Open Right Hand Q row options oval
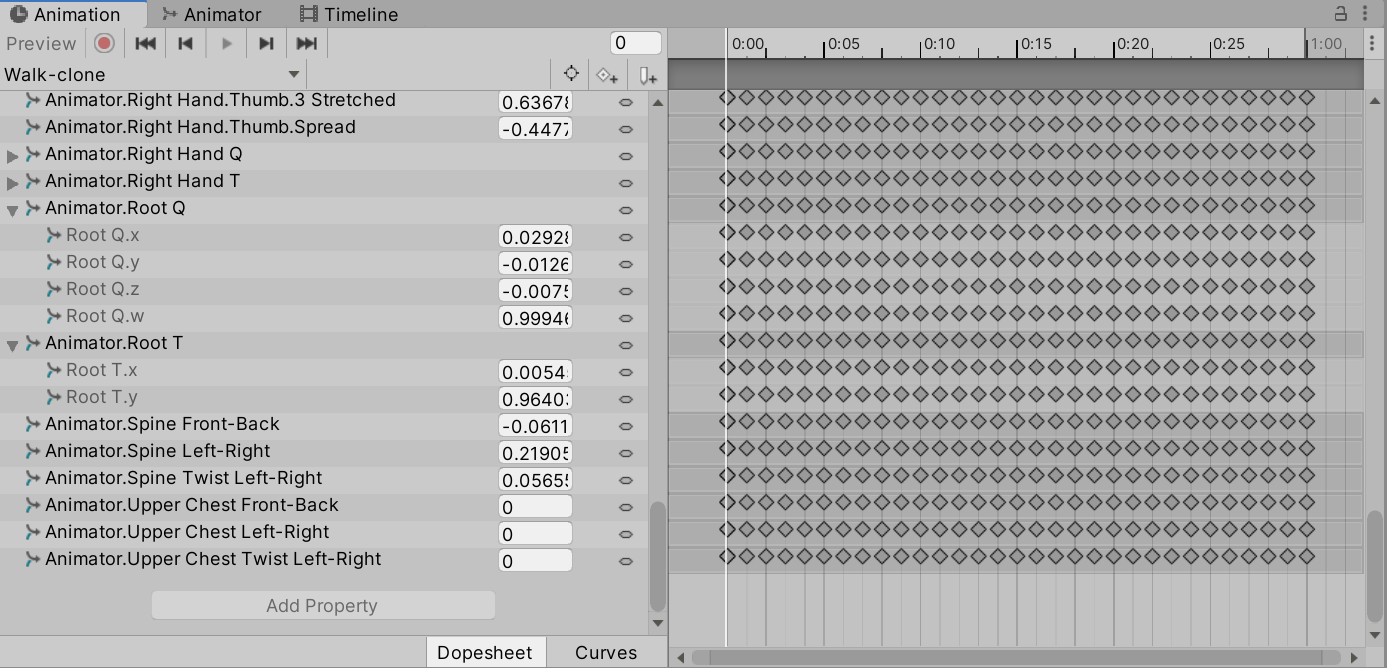 (626, 156)
